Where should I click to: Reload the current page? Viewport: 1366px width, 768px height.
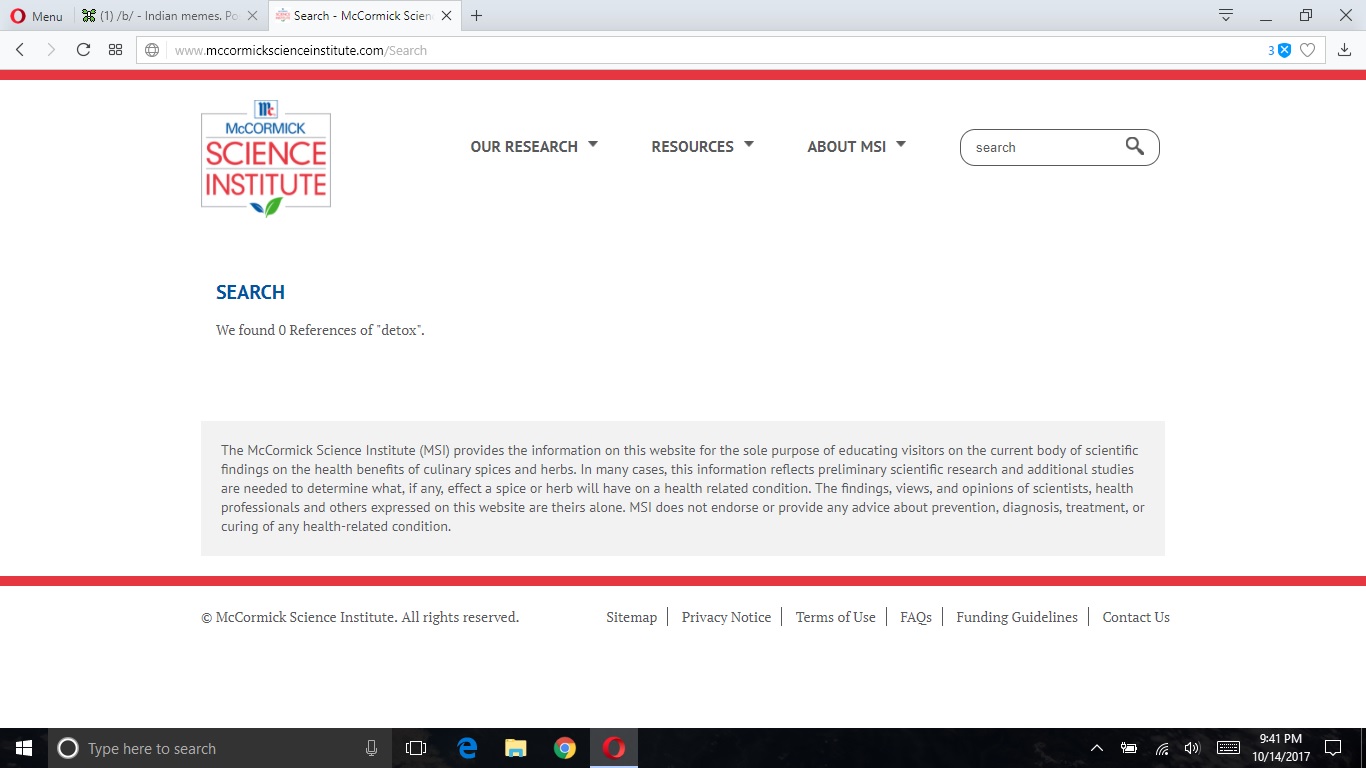point(83,50)
